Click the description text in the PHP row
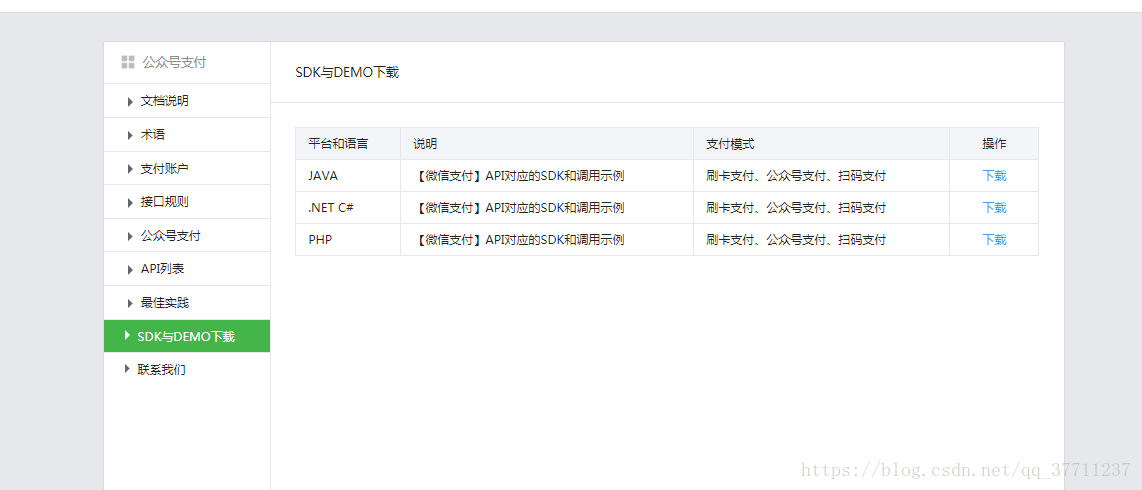This screenshot has width=1142, height=490. coord(519,240)
